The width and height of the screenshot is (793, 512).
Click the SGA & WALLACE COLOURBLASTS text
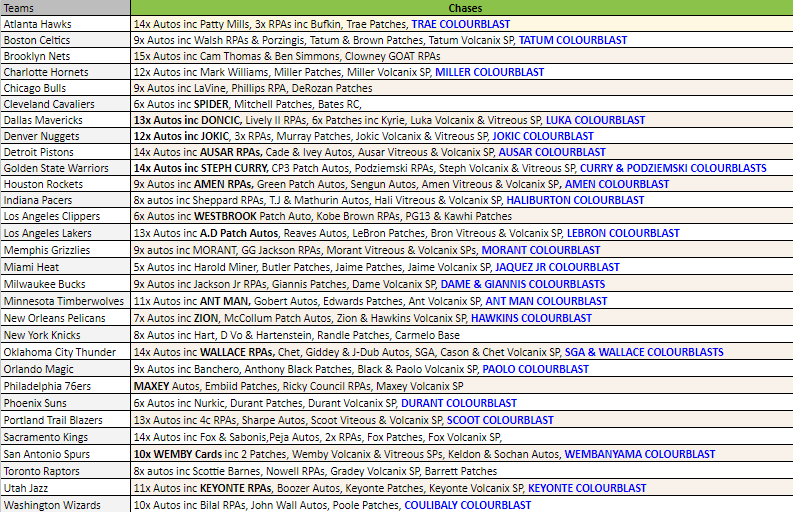pos(644,352)
